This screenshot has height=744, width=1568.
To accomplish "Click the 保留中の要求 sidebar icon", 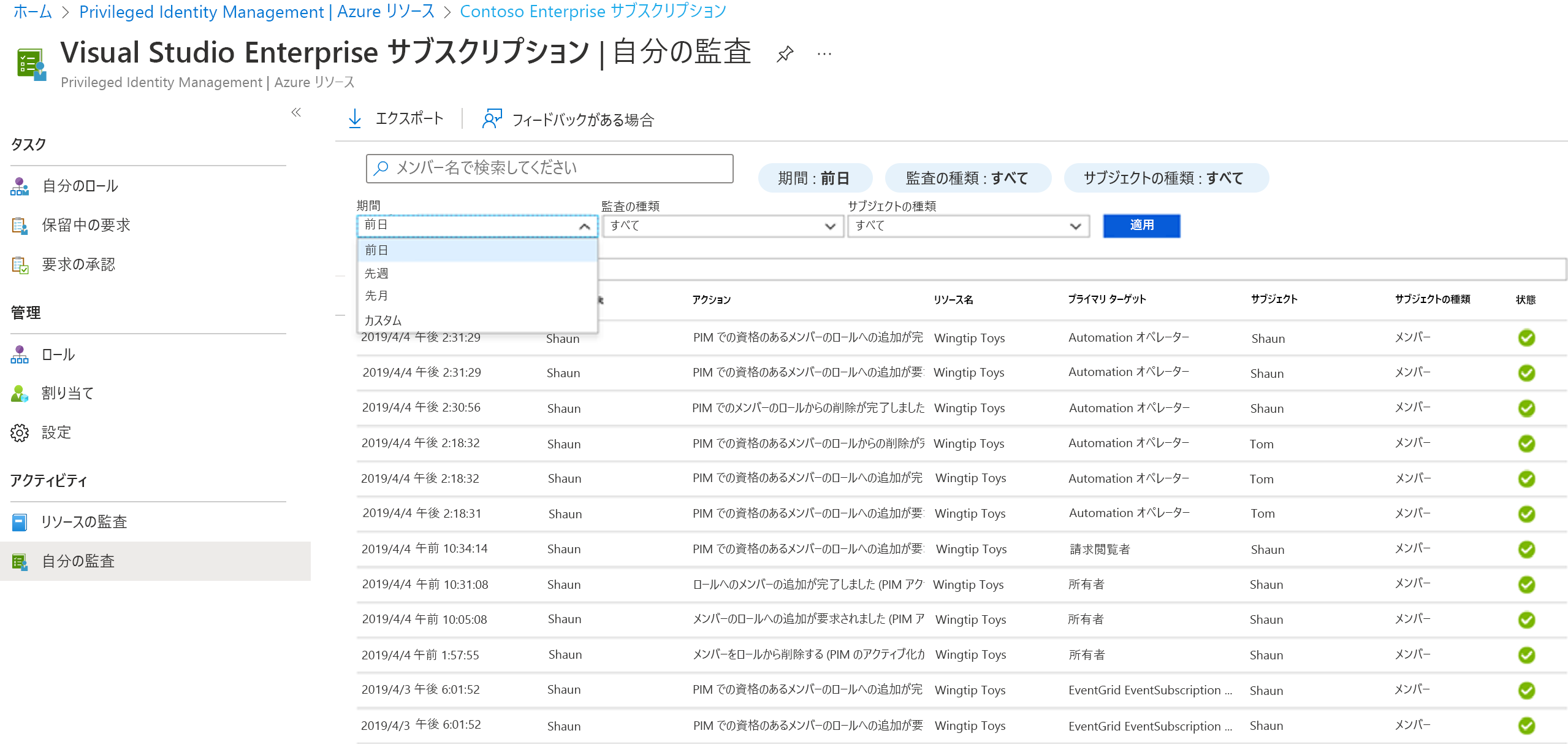I will [x=20, y=226].
